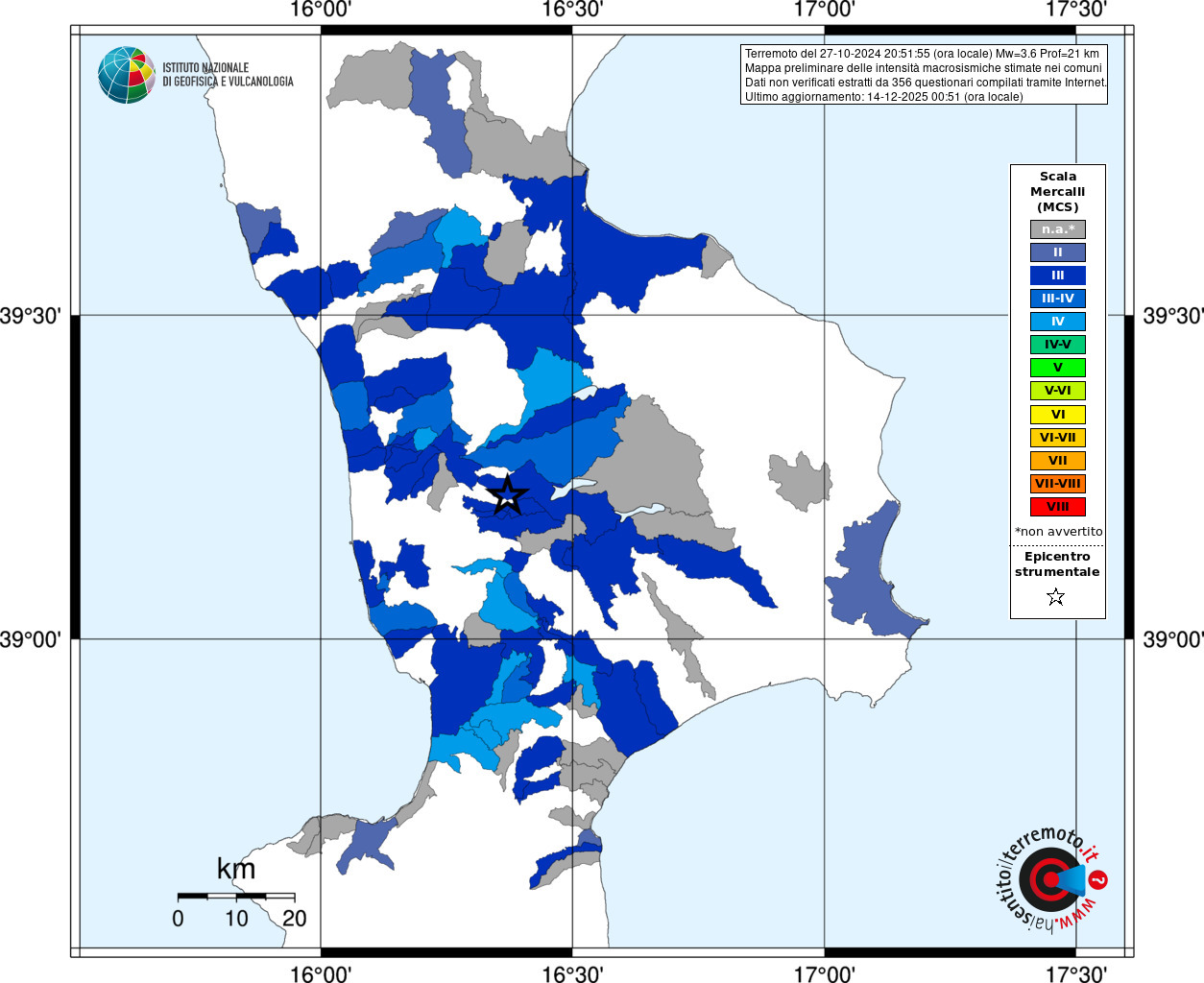Select the IV-V intensity legend swatch
Screen dimensions: 1204x983
tap(1058, 345)
